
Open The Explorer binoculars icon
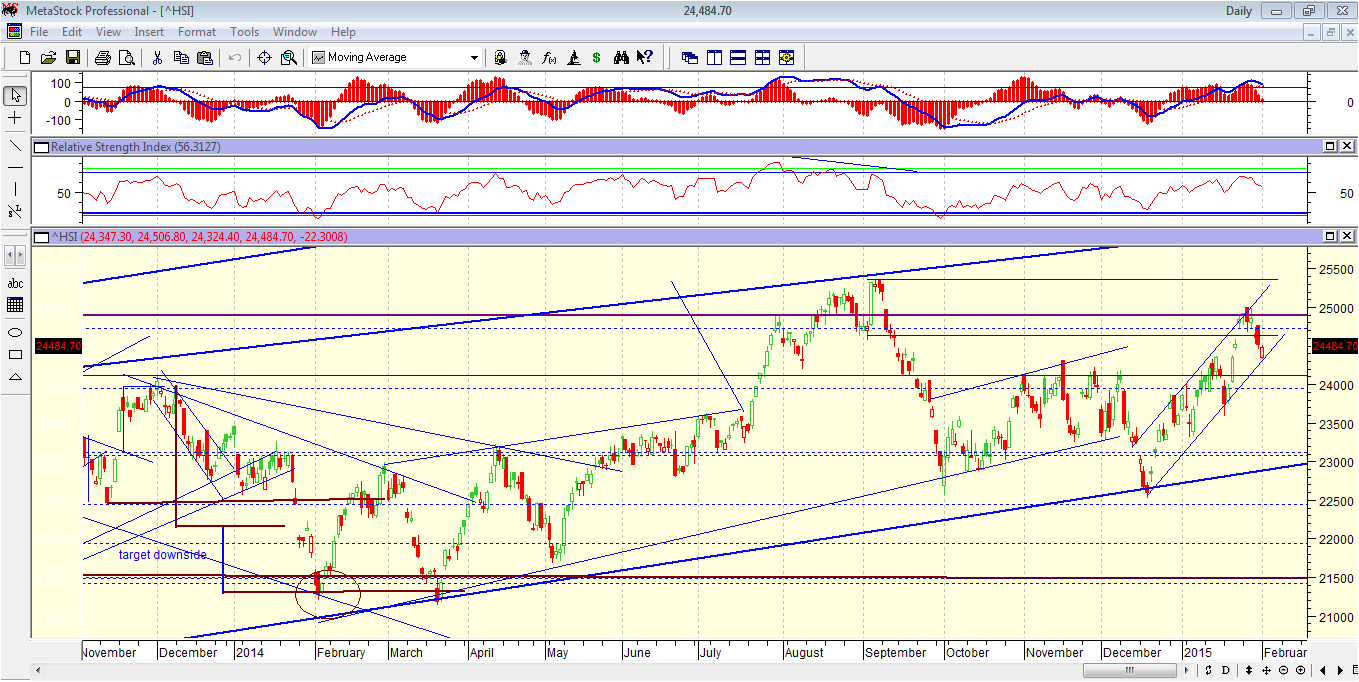(621, 57)
